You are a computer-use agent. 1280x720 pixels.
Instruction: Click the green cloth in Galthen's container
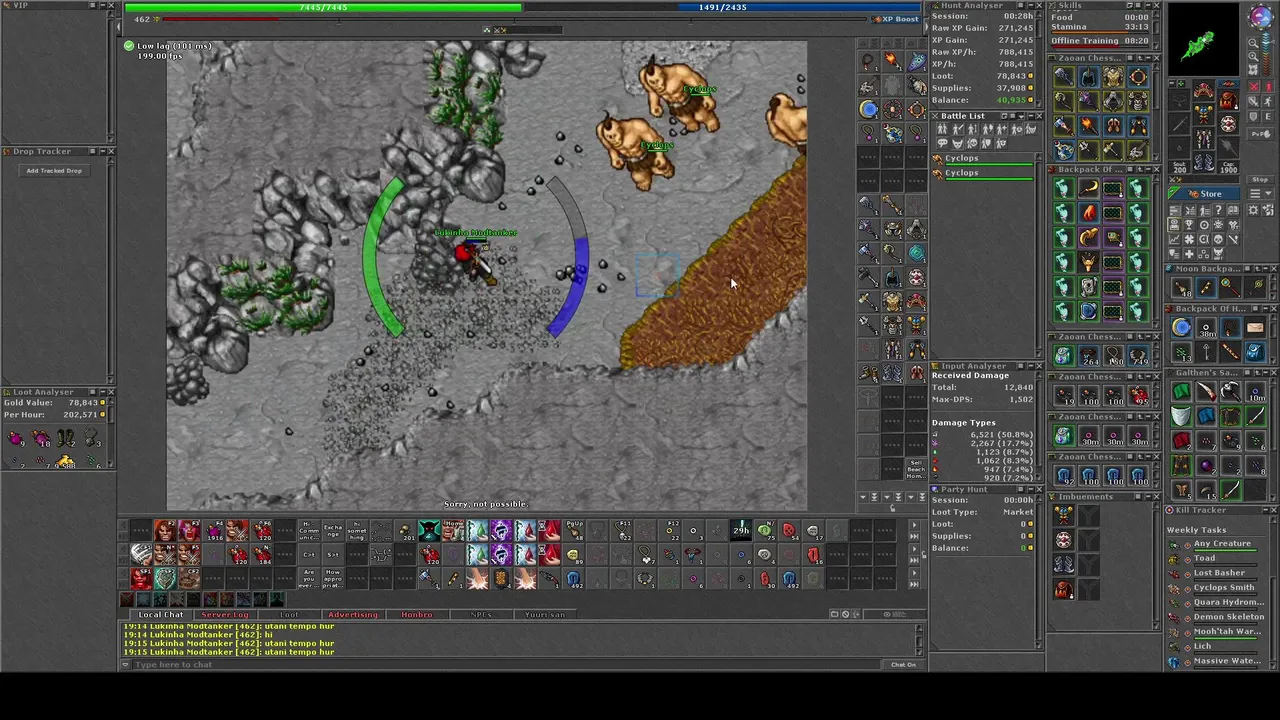click(1181, 392)
